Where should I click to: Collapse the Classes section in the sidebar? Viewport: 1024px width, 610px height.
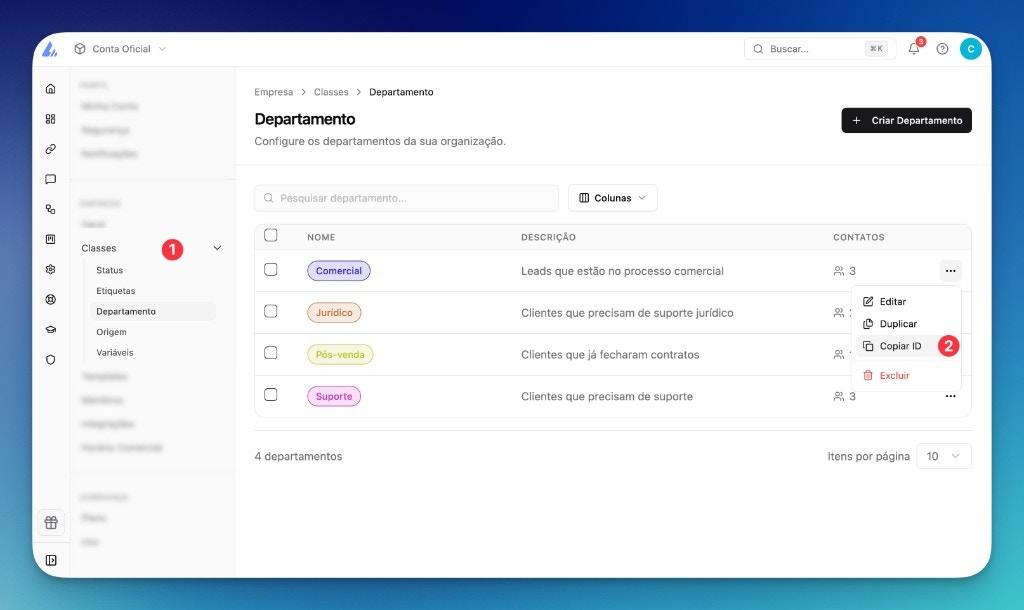click(x=217, y=247)
